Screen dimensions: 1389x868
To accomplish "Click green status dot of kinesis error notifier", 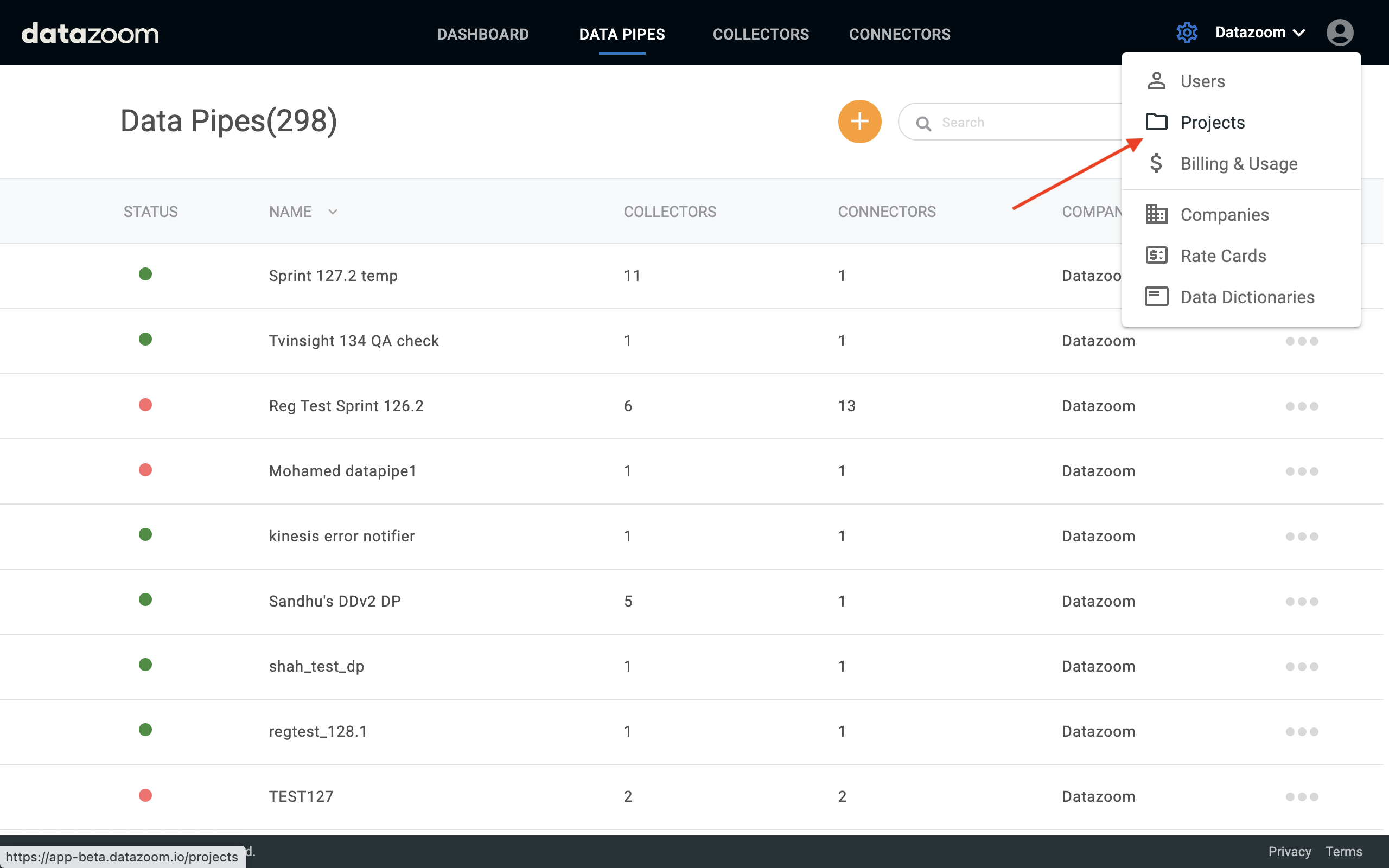I will [x=145, y=534].
